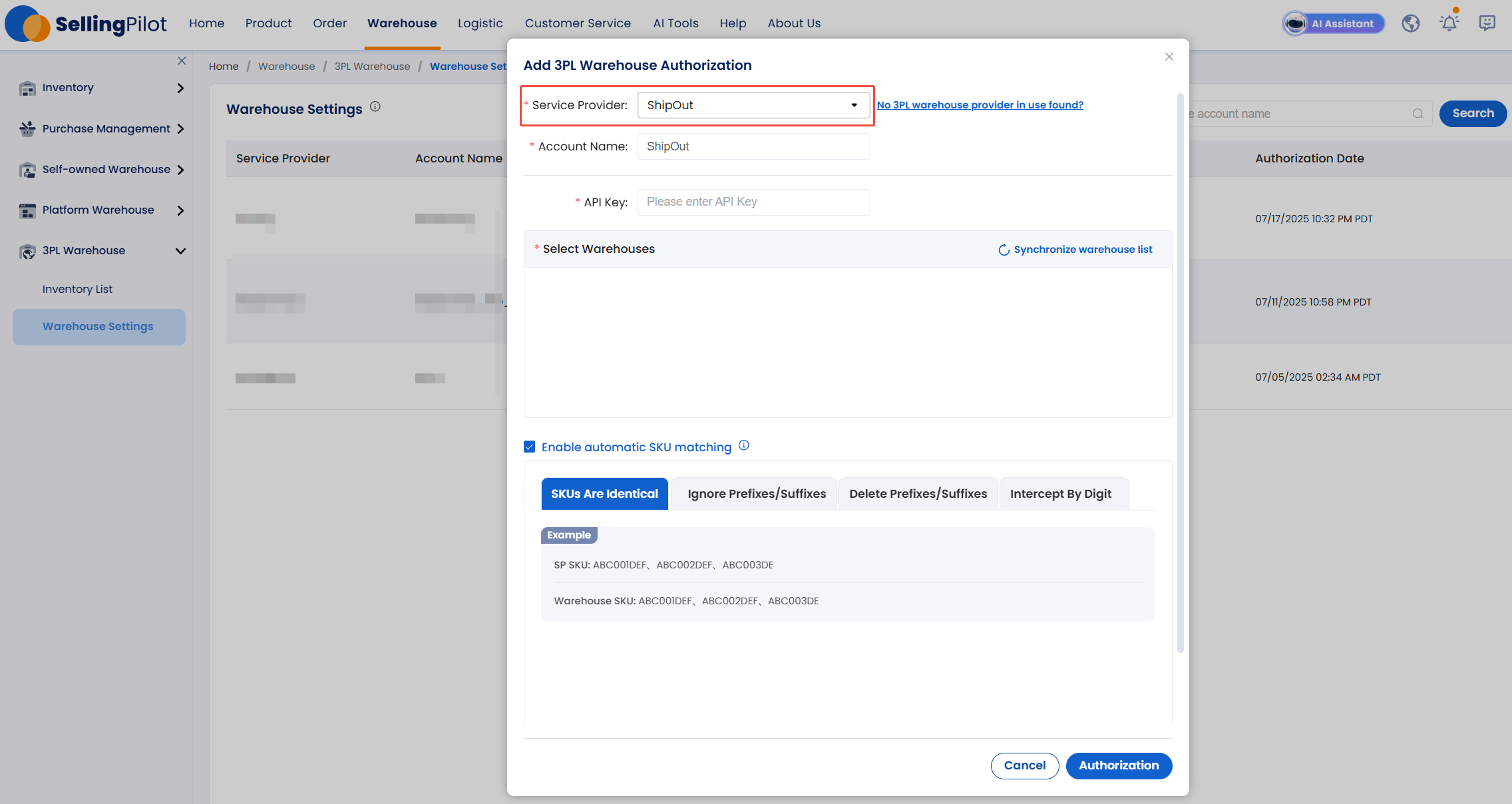The width and height of the screenshot is (1512, 804).
Task: Toggle Enable automatic SKU matching checkbox
Action: 530,447
